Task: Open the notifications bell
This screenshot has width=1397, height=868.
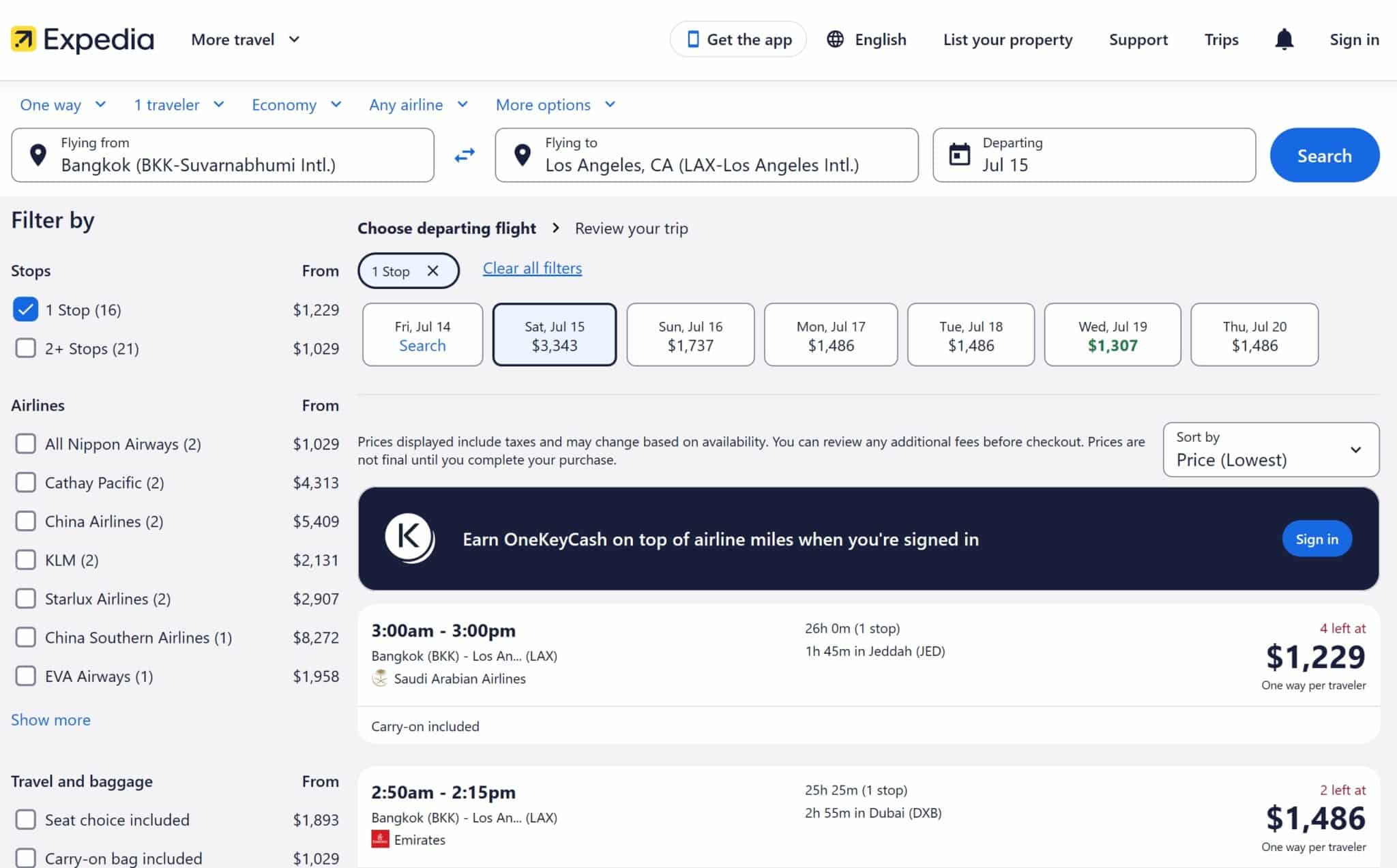Action: click(1284, 40)
